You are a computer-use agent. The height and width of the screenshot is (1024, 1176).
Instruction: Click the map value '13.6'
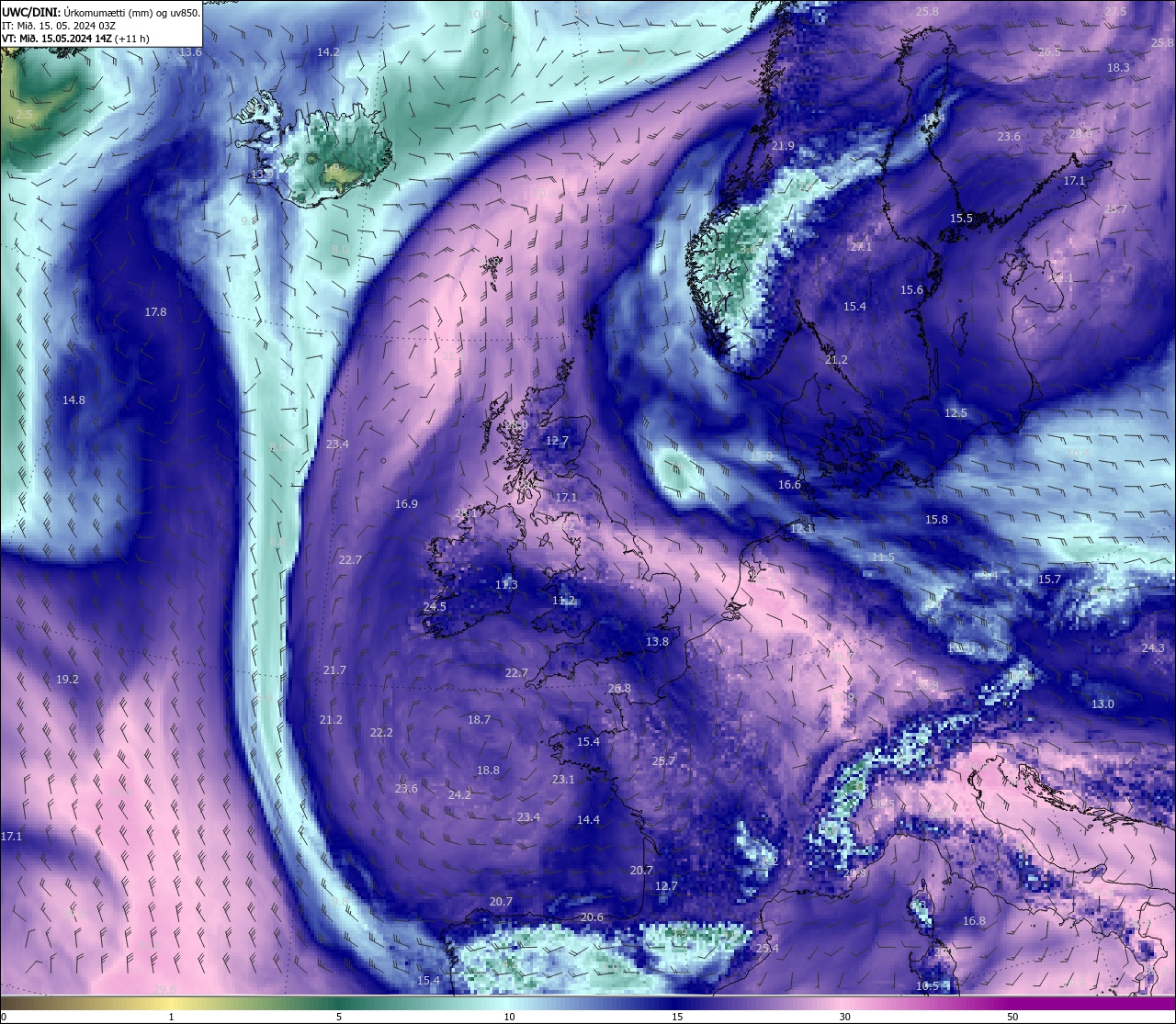click(x=190, y=52)
